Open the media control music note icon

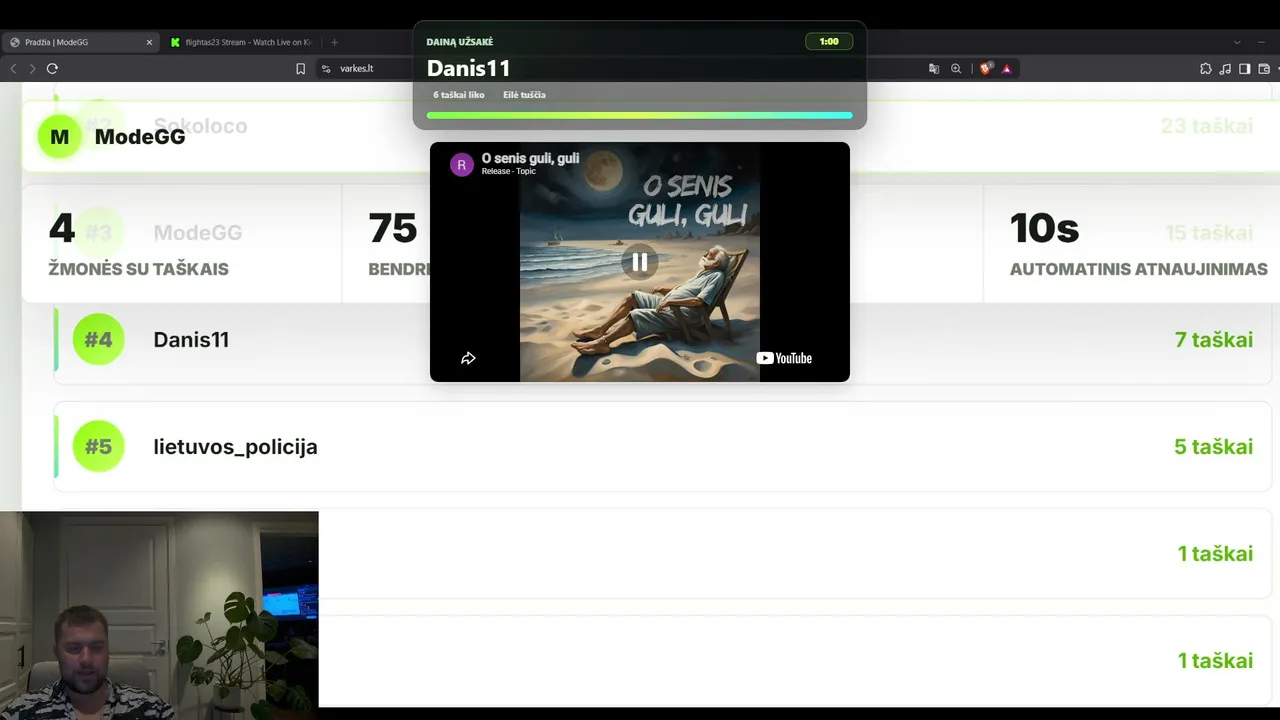pos(1225,69)
